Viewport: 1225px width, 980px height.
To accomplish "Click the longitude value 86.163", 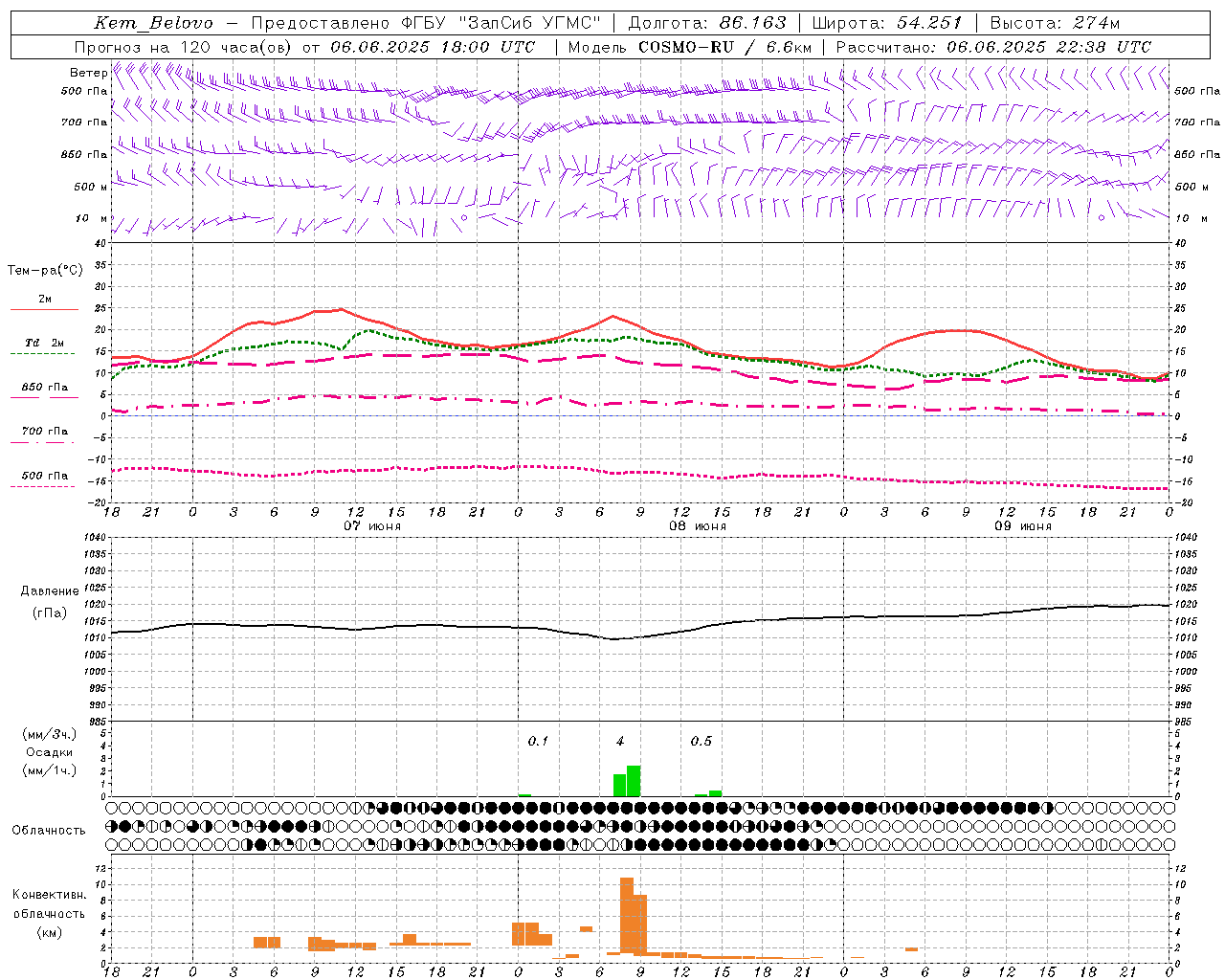I will pos(752,23).
